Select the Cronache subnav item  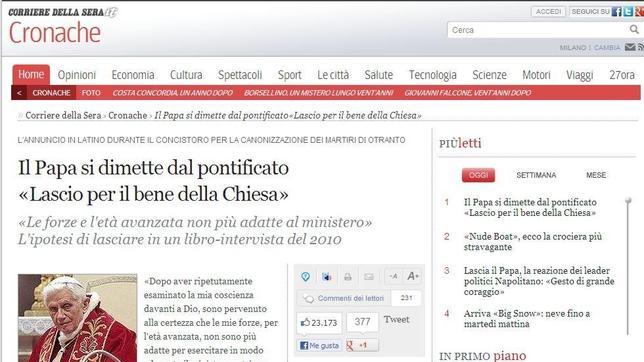51,93
